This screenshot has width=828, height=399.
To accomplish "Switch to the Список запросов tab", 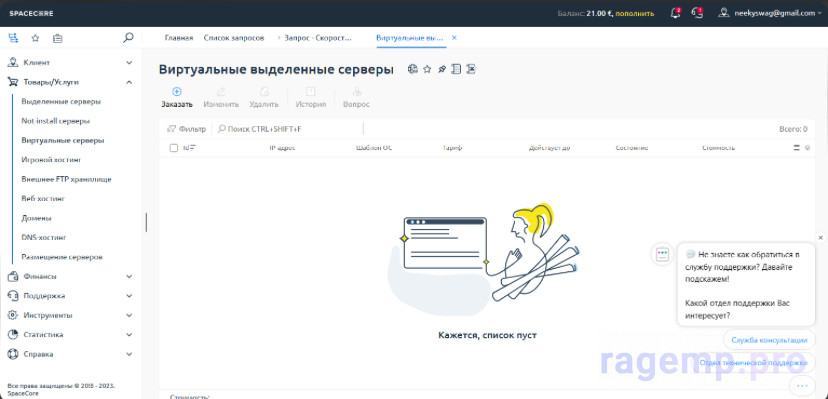I will click(234, 38).
